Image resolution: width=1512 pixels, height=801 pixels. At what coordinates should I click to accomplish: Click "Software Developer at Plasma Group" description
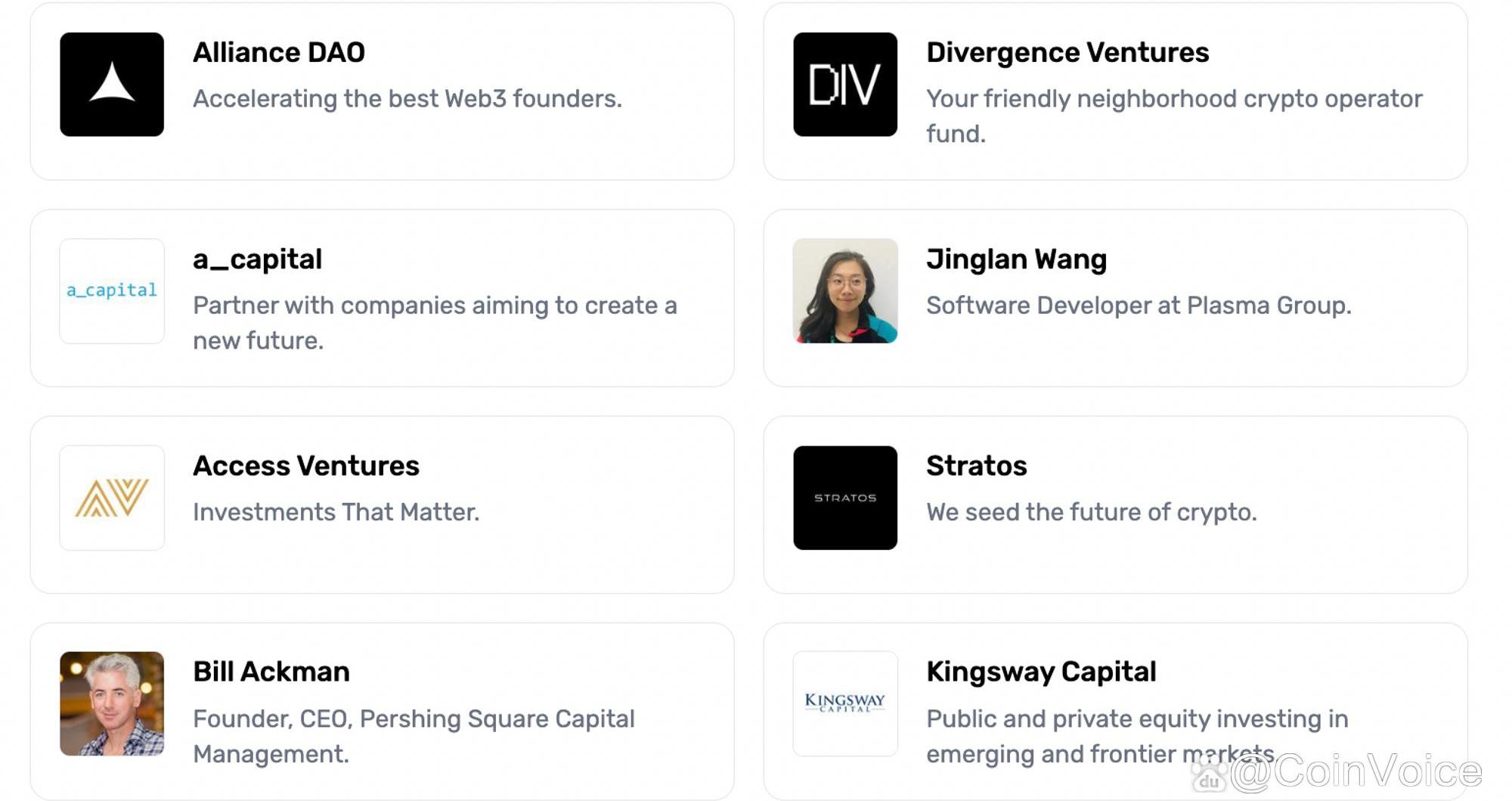[x=1139, y=306]
